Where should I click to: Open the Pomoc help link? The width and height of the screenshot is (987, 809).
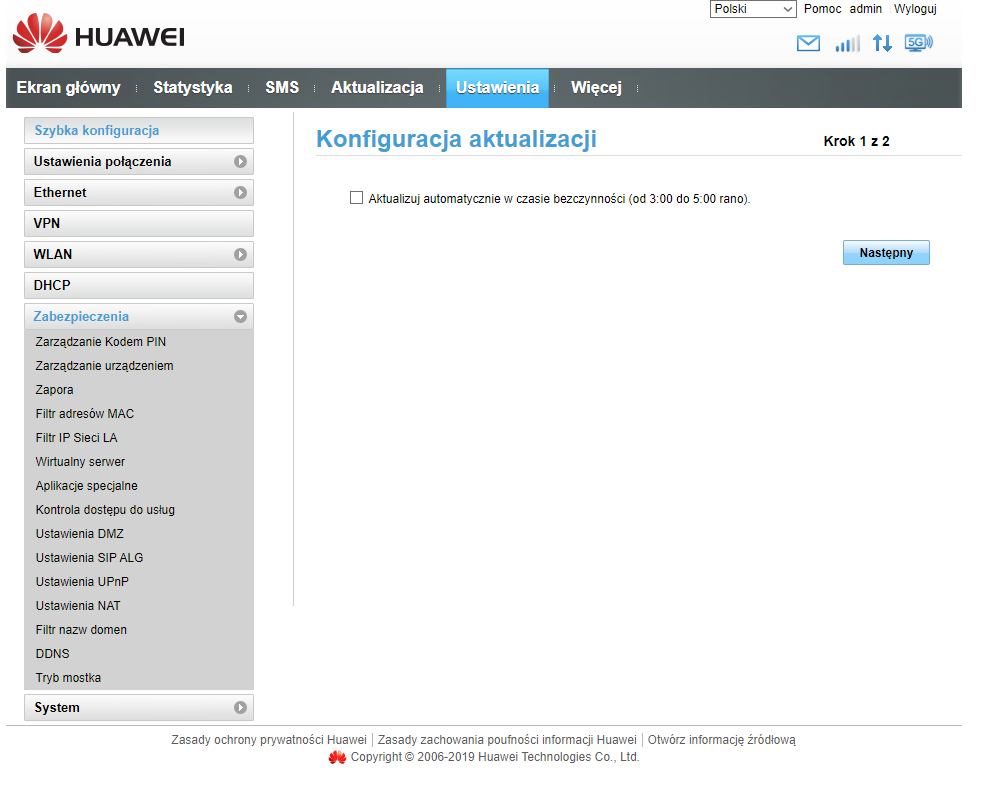[x=822, y=9]
